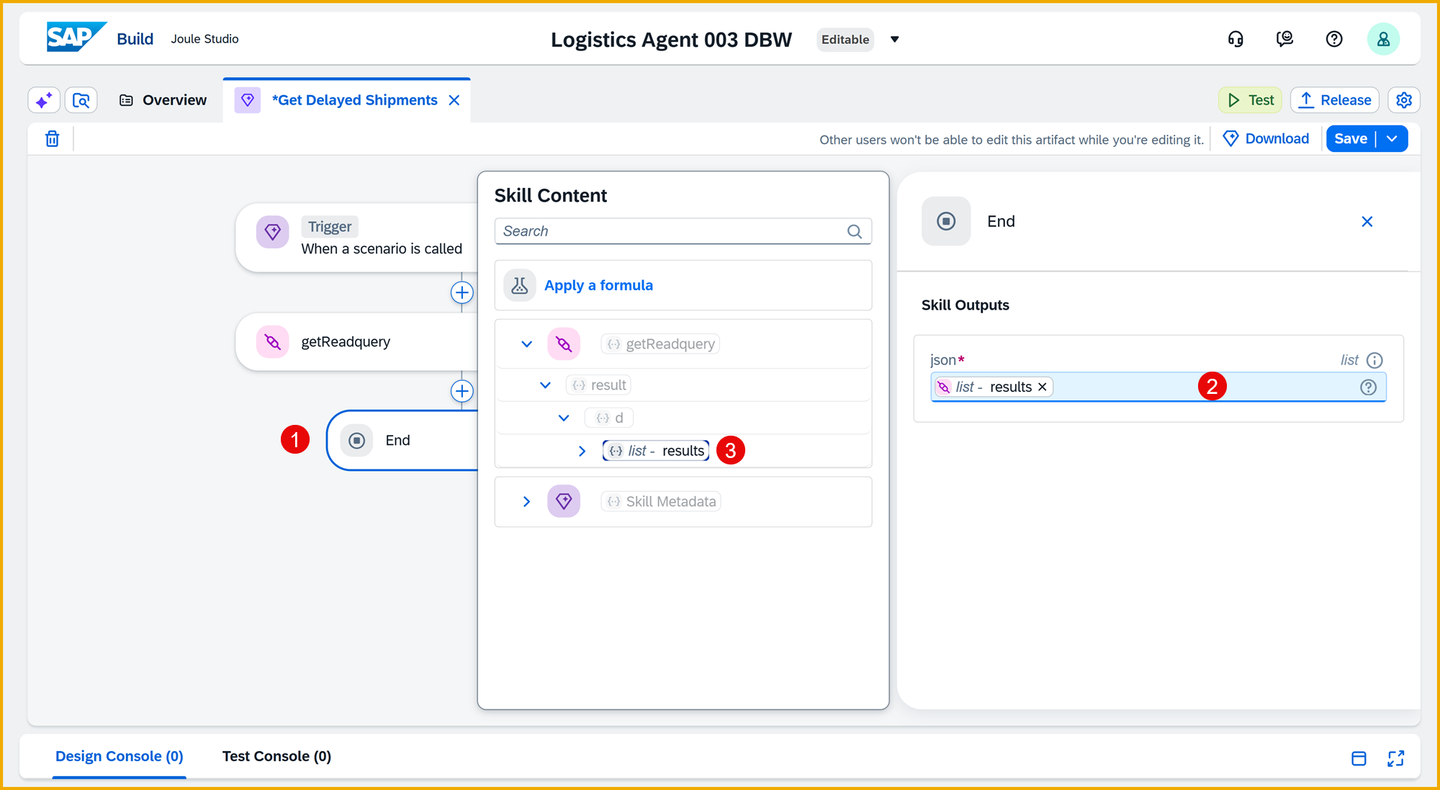Click the pink getReadquery icon in Skill Content
1440x790 pixels.
pyautogui.click(x=564, y=344)
